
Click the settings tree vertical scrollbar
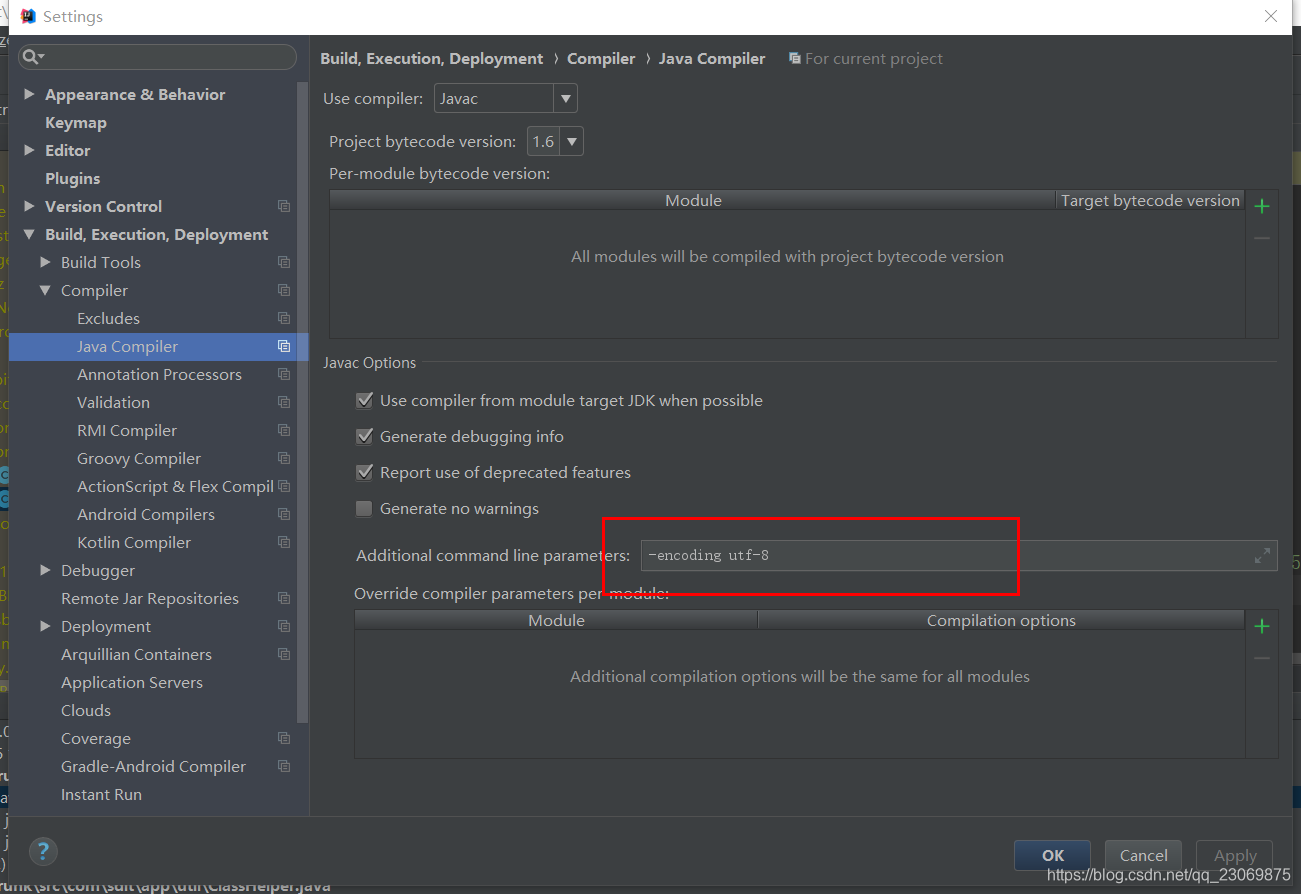pyautogui.click(x=303, y=400)
